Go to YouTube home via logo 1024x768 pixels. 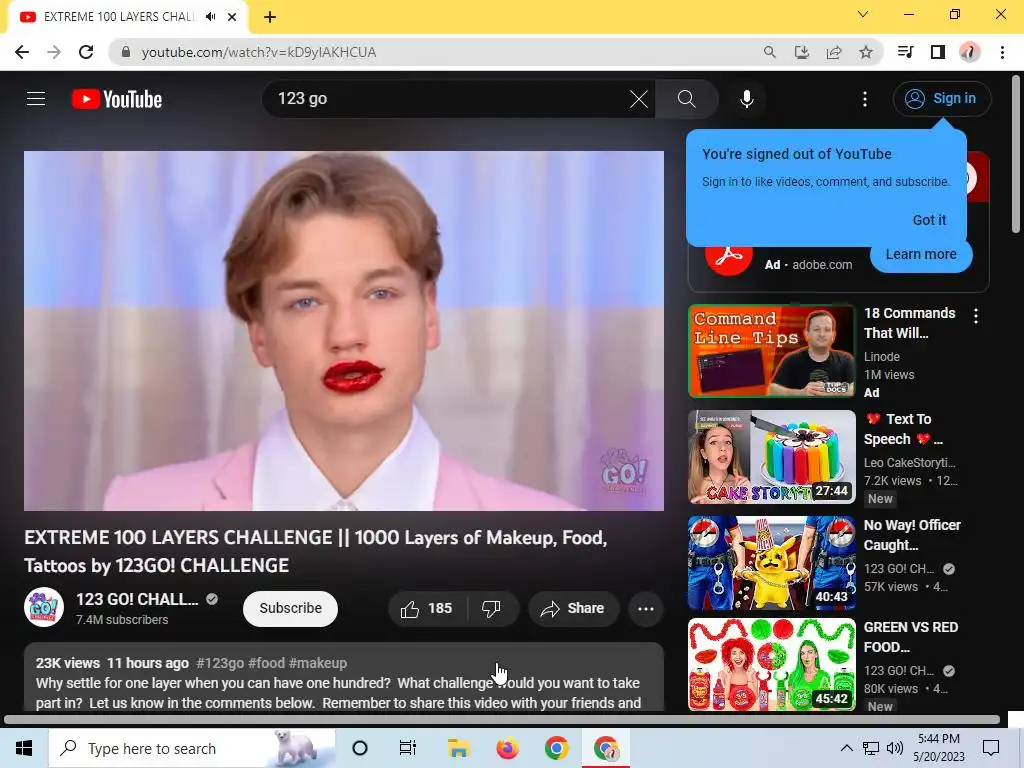117,99
